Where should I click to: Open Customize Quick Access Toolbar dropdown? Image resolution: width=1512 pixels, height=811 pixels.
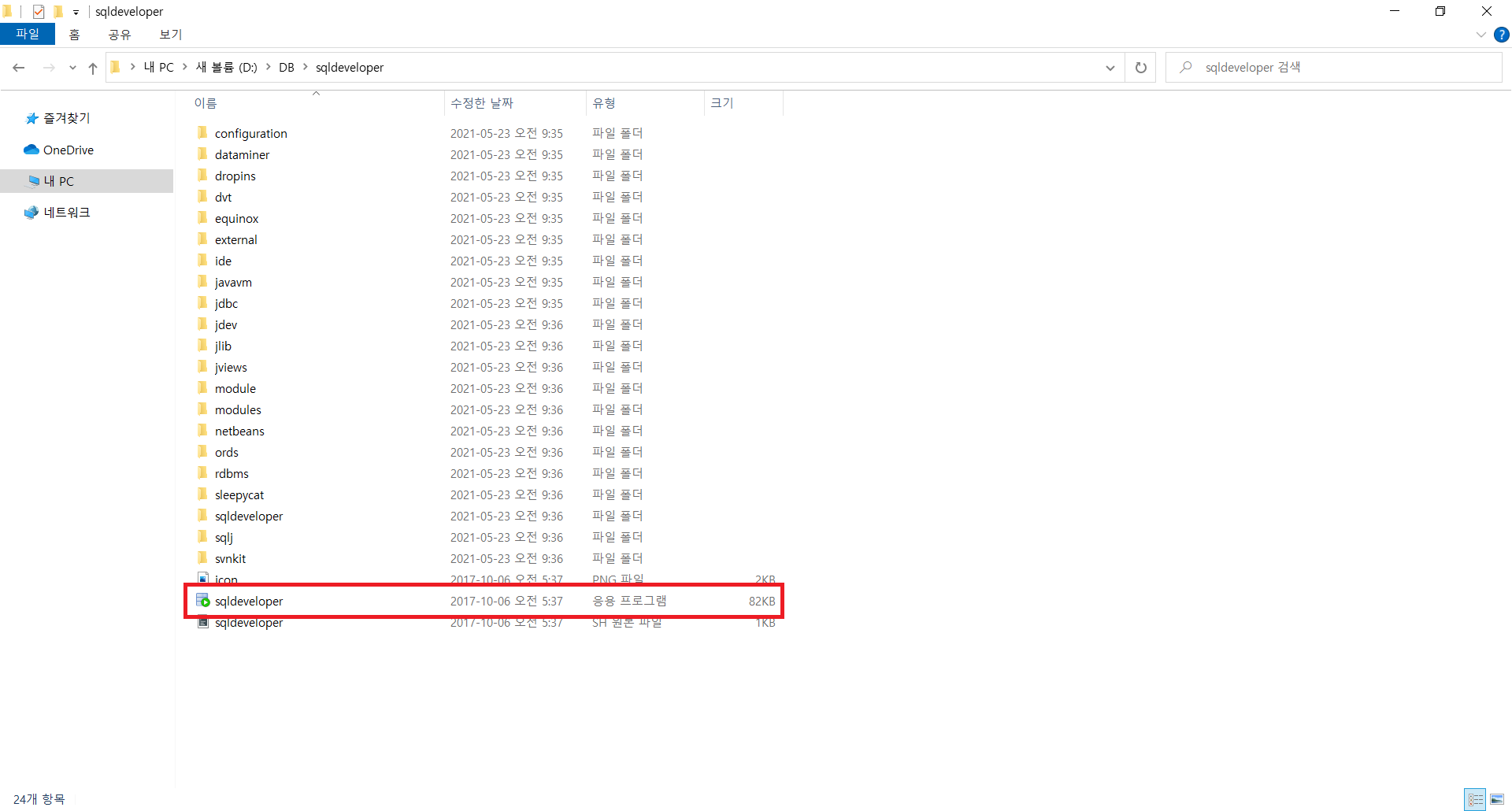76,13
